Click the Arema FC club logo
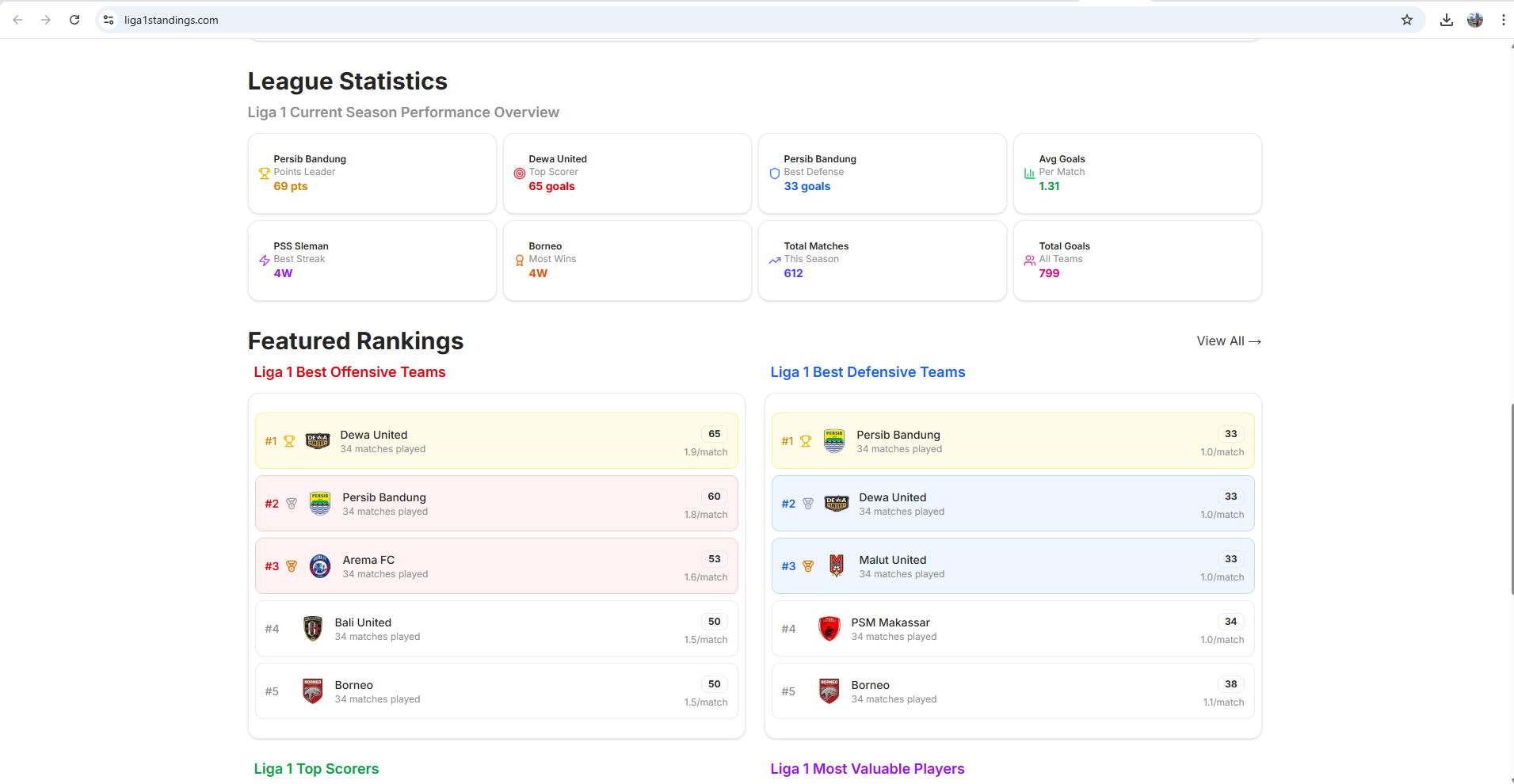This screenshot has width=1514, height=784. pyautogui.click(x=320, y=566)
